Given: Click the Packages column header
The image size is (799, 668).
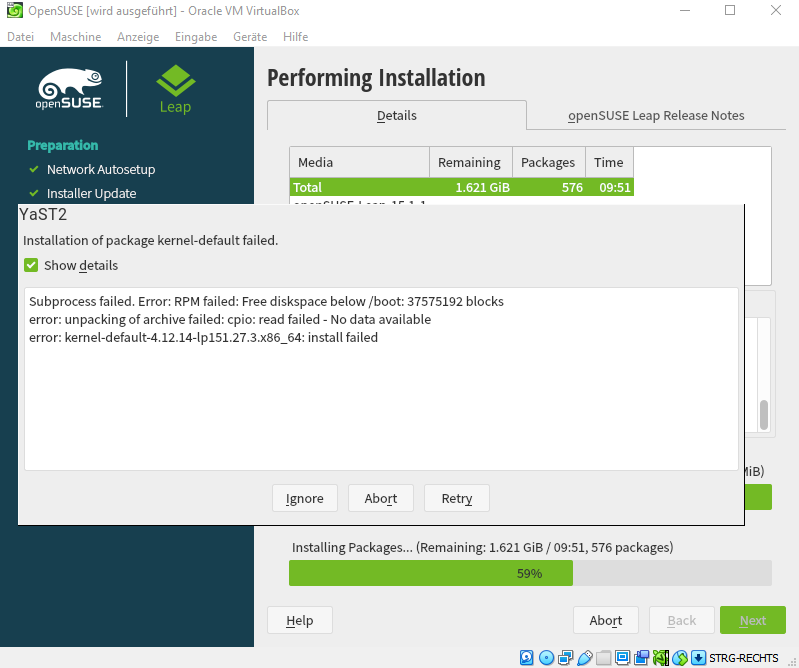Looking at the screenshot, I should click(549, 163).
